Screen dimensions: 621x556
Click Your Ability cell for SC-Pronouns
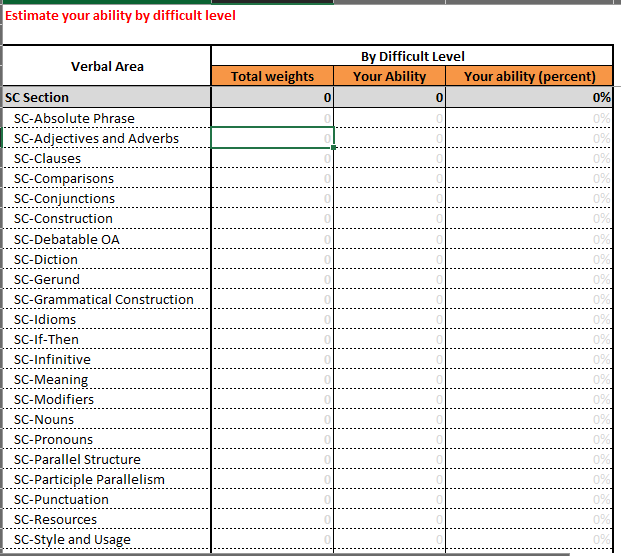point(389,439)
